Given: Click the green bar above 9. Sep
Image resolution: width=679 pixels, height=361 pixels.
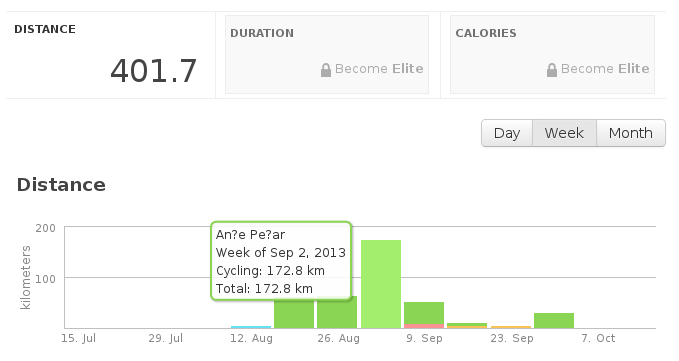Looking at the screenshot, I should point(424,313).
